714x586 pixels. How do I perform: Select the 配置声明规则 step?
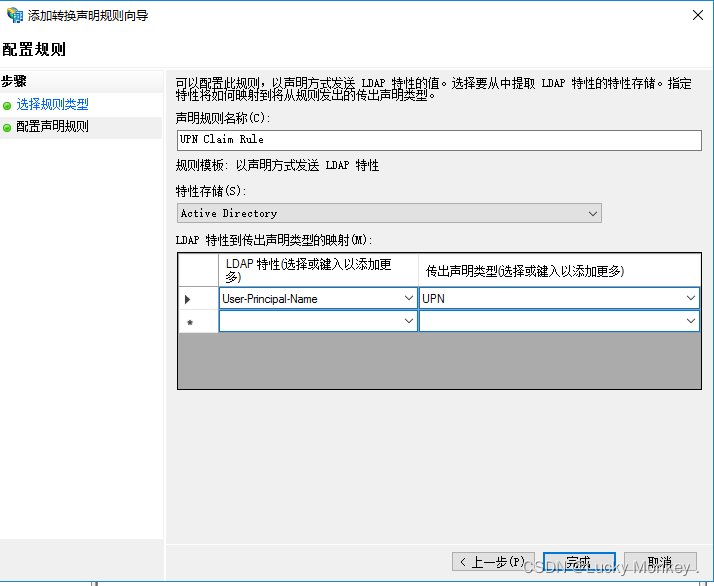(52, 126)
